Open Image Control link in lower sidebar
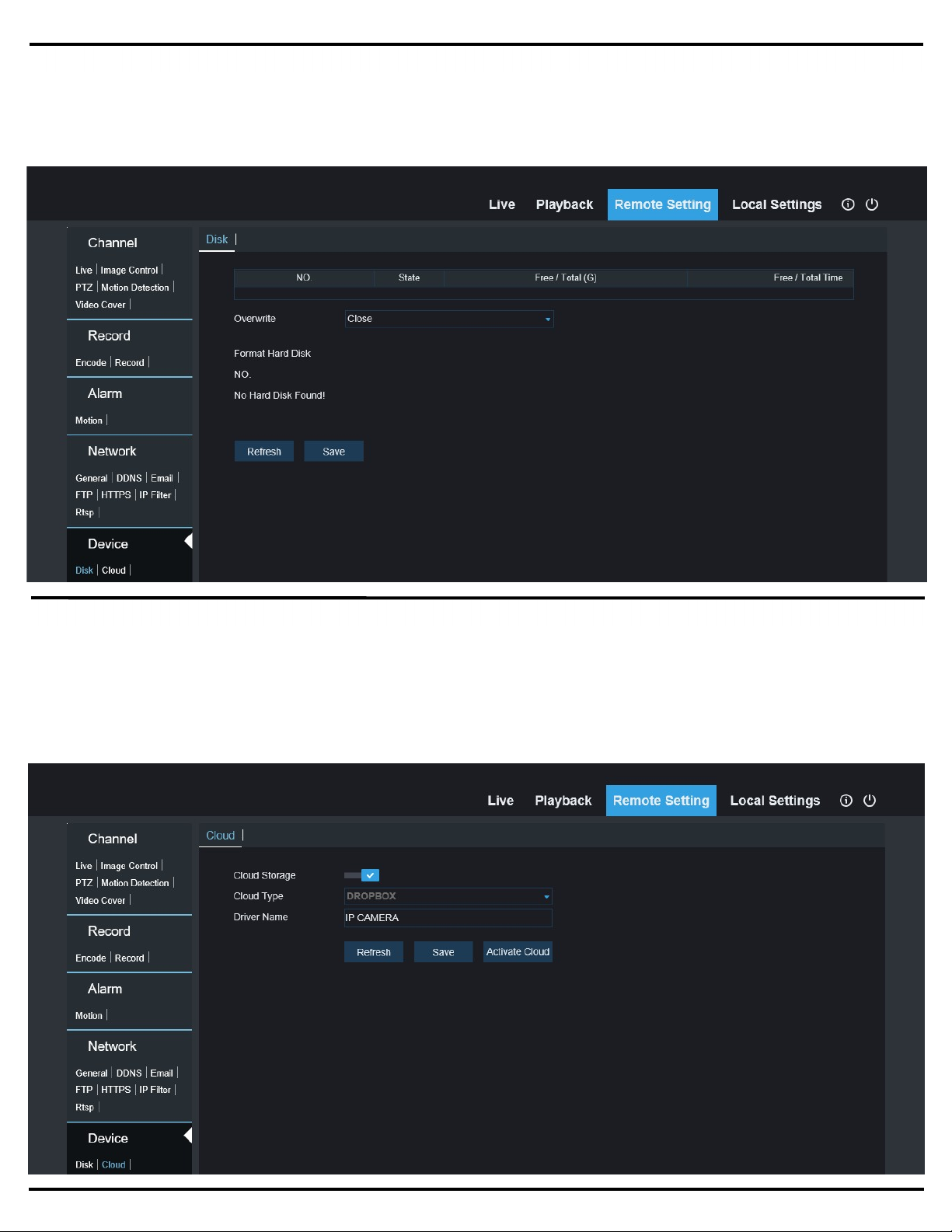The width and height of the screenshot is (952, 1232). (129, 866)
